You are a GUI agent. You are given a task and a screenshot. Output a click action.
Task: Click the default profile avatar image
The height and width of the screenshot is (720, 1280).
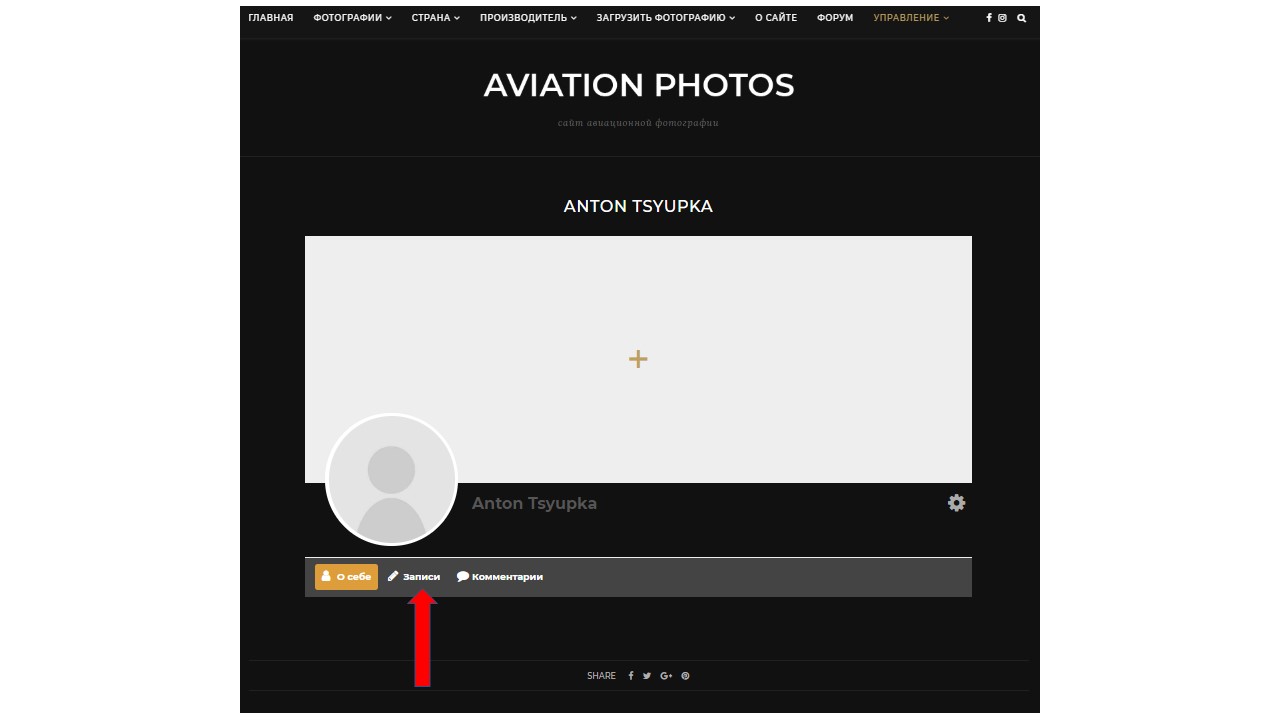[391, 480]
